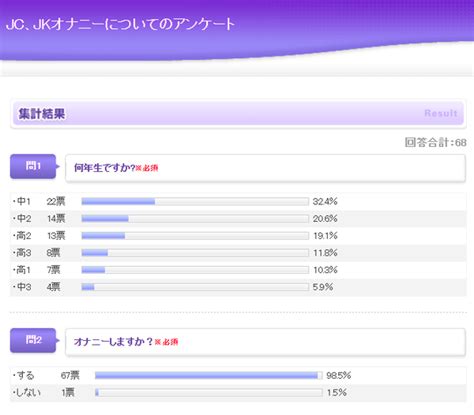Click the 32.4% percentage value

[325, 201]
